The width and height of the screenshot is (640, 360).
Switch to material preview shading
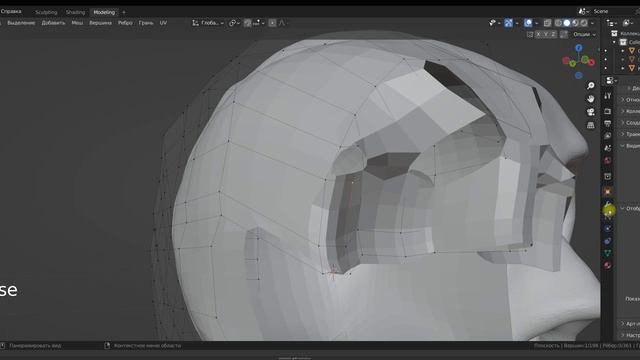(575, 23)
